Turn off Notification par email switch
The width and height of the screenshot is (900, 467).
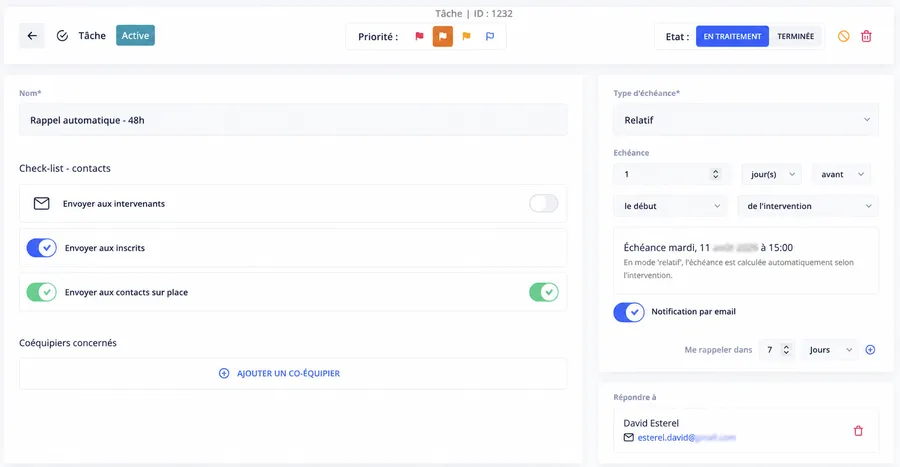click(629, 312)
